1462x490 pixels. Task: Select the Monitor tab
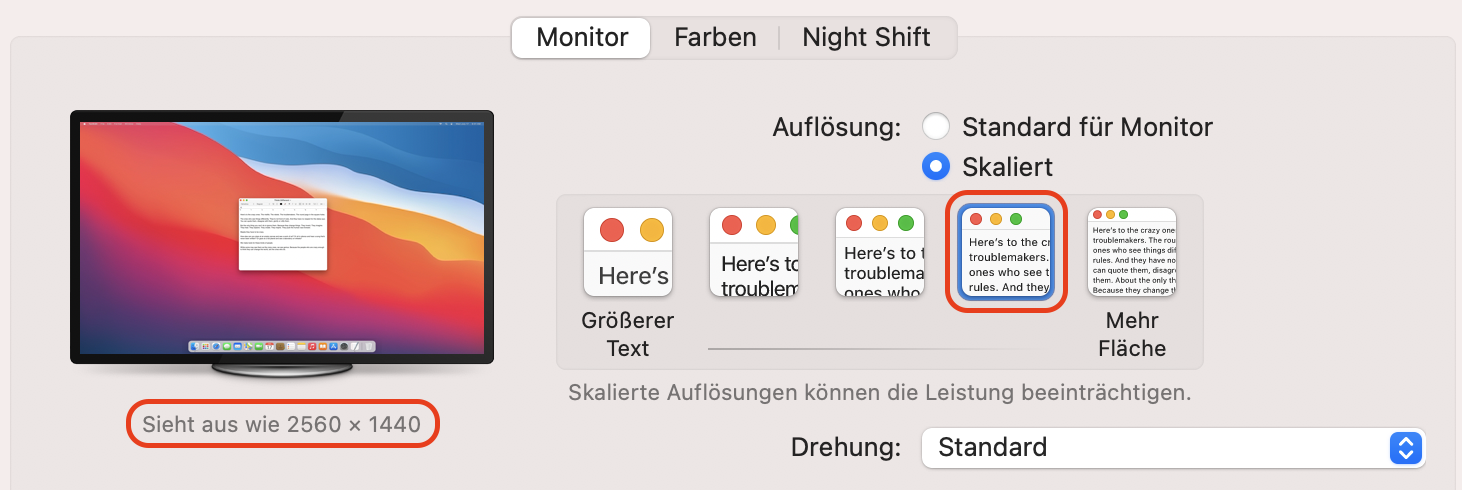pos(582,38)
